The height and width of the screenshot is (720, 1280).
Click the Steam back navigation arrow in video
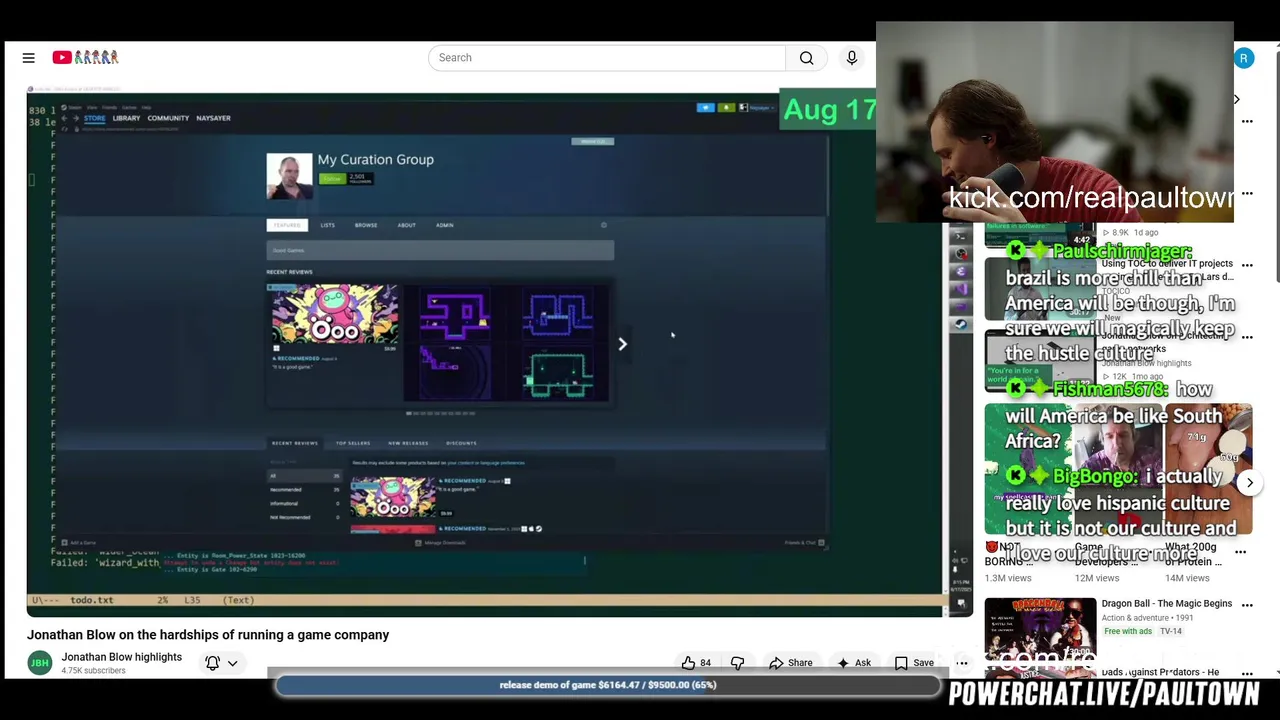pyautogui.click(x=64, y=118)
